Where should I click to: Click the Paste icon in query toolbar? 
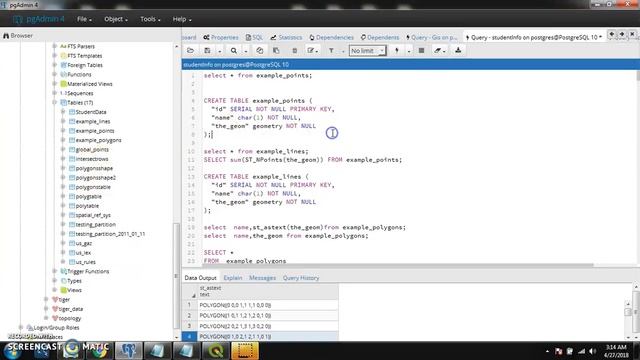tap(276, 51)
